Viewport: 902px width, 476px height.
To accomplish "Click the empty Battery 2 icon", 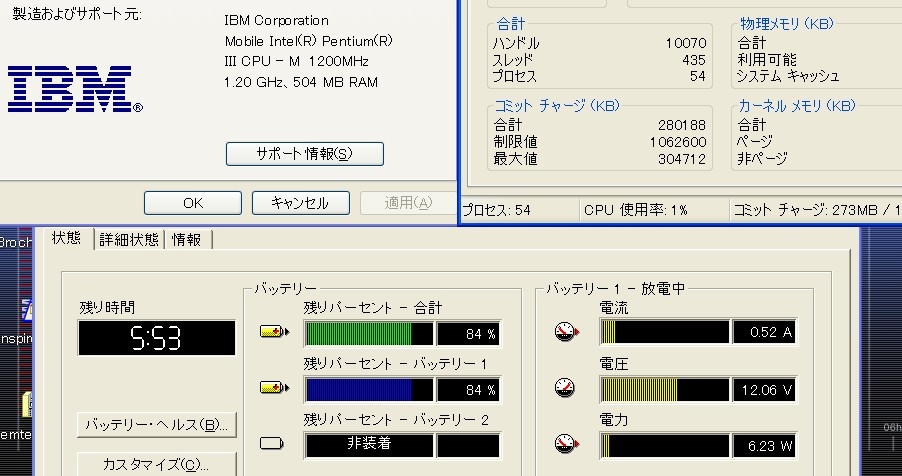I will (x=272, y=444).
